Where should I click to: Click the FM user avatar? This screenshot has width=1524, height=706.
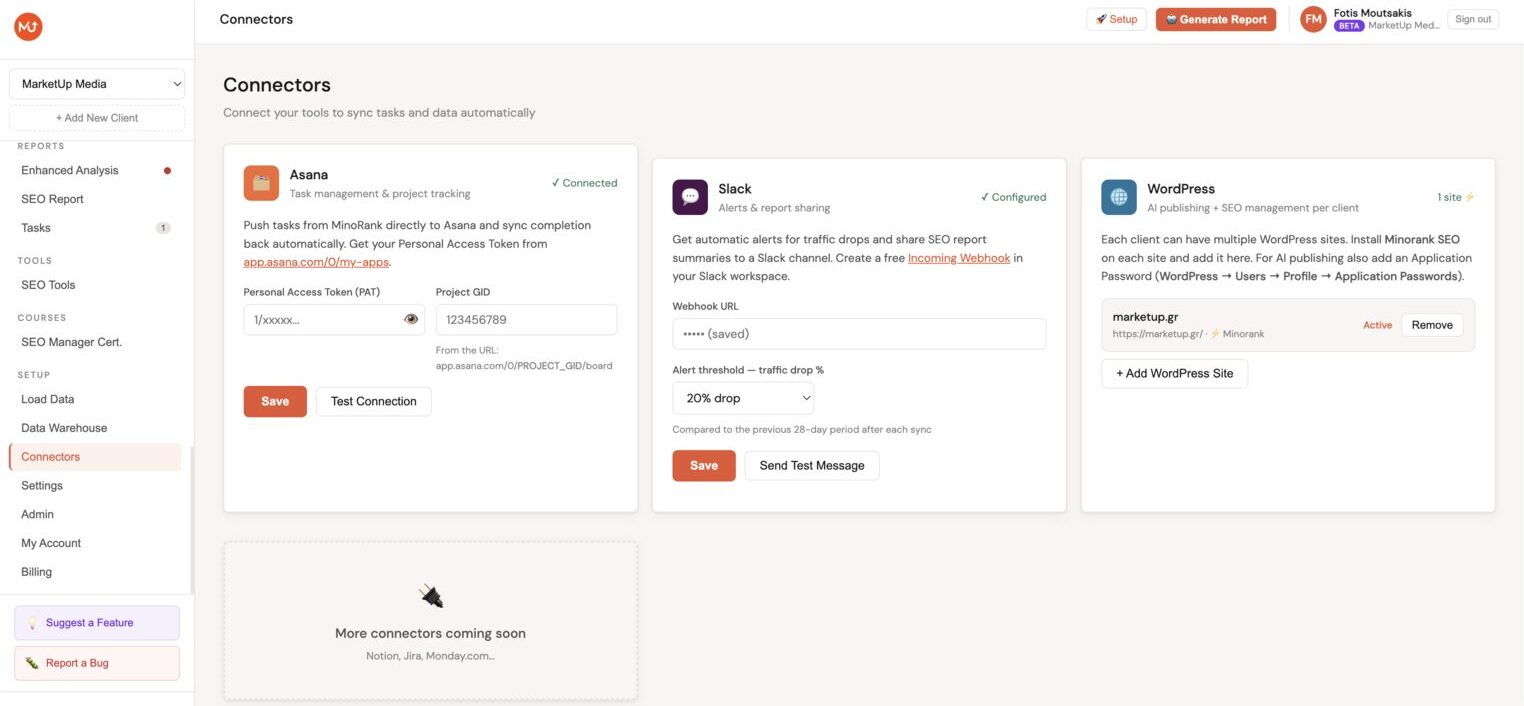[1313, 19]
